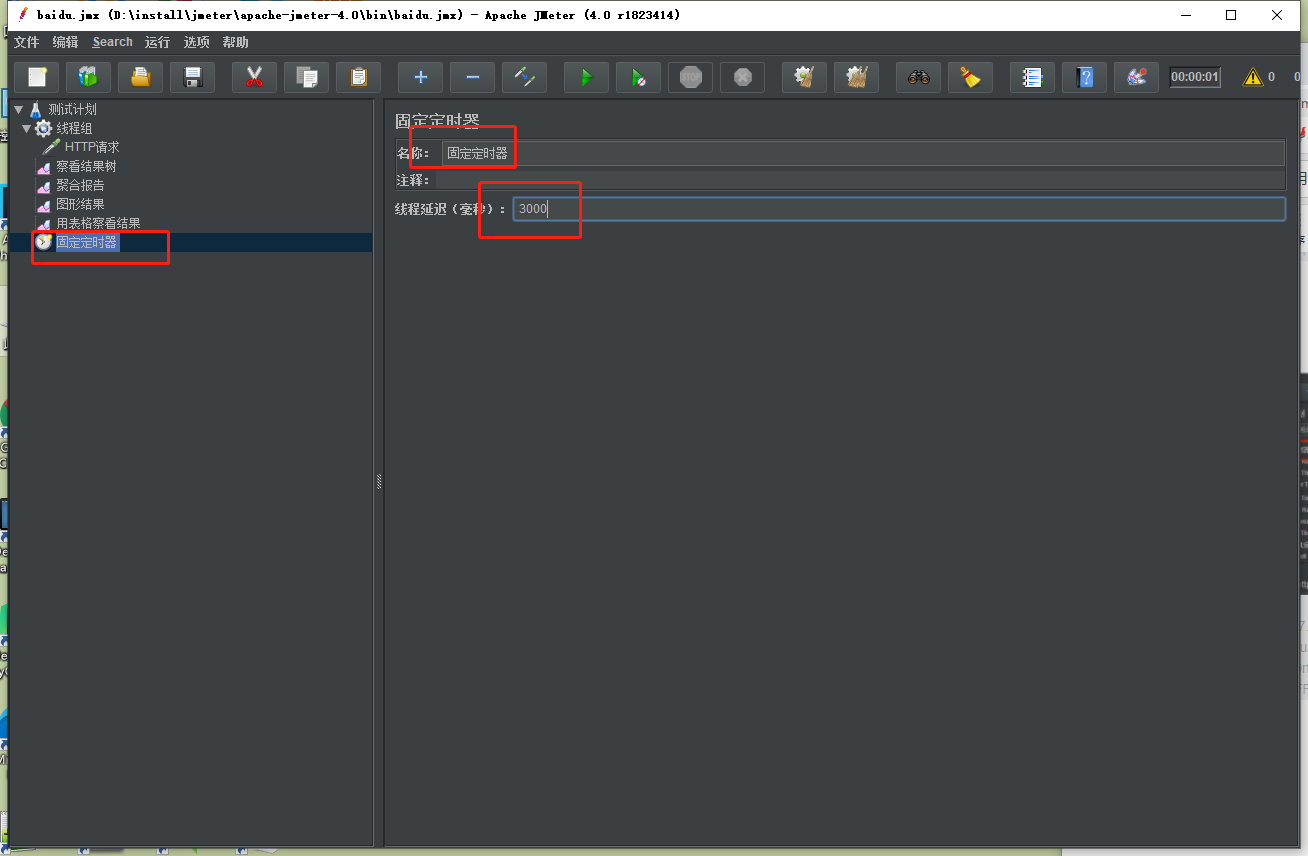This screenshot has height=856, width=1308.
Task: Open the 运行 menu
Action: tap(157, 42)
